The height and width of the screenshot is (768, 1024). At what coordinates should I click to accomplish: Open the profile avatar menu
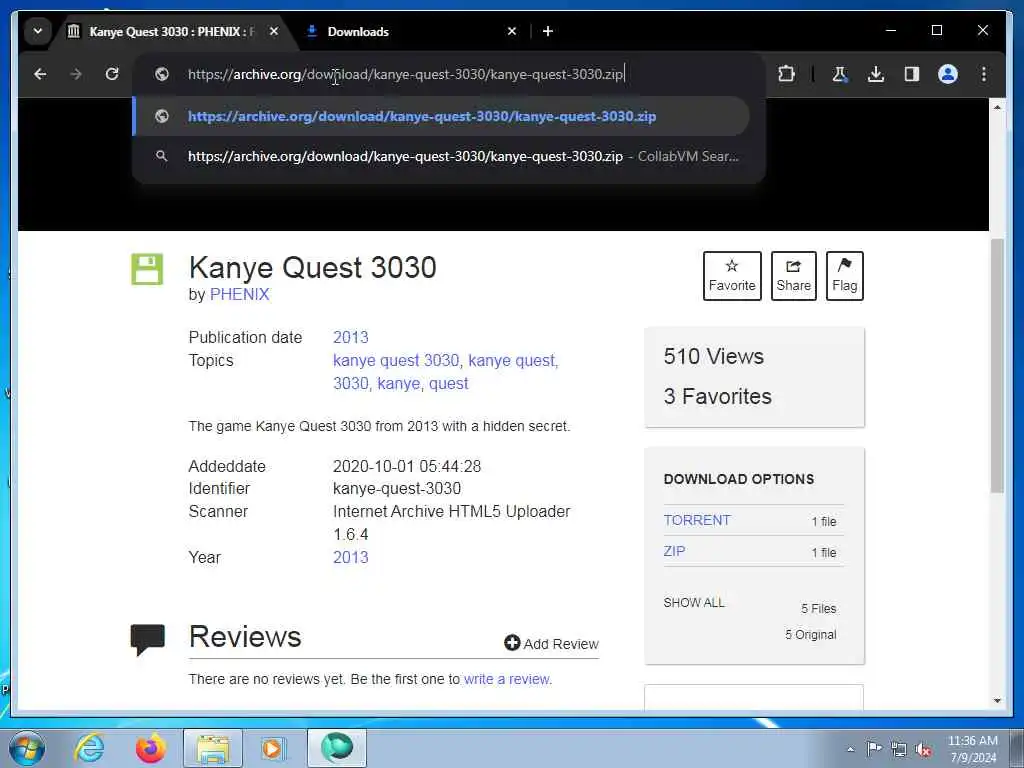(x=948, y=74)
